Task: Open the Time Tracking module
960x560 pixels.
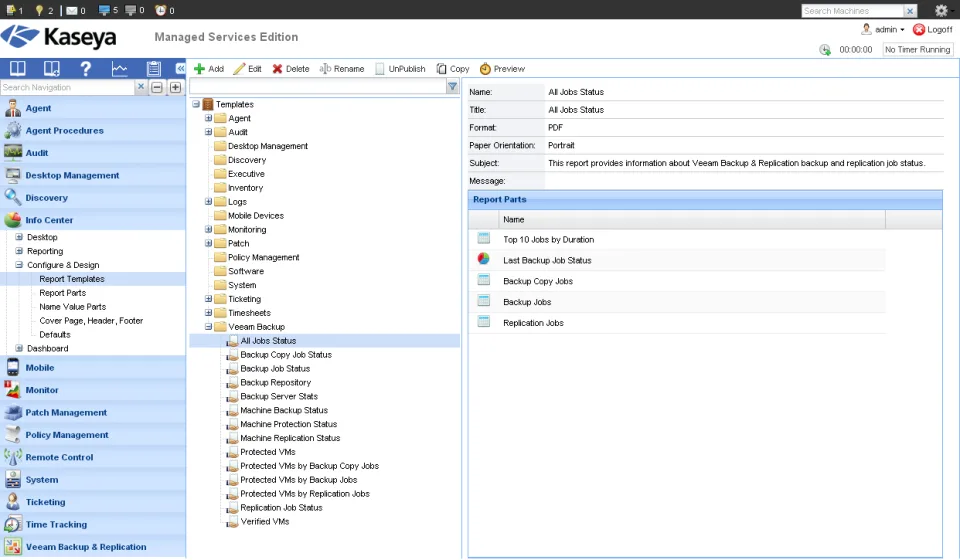Action: [x=93, y=525]
